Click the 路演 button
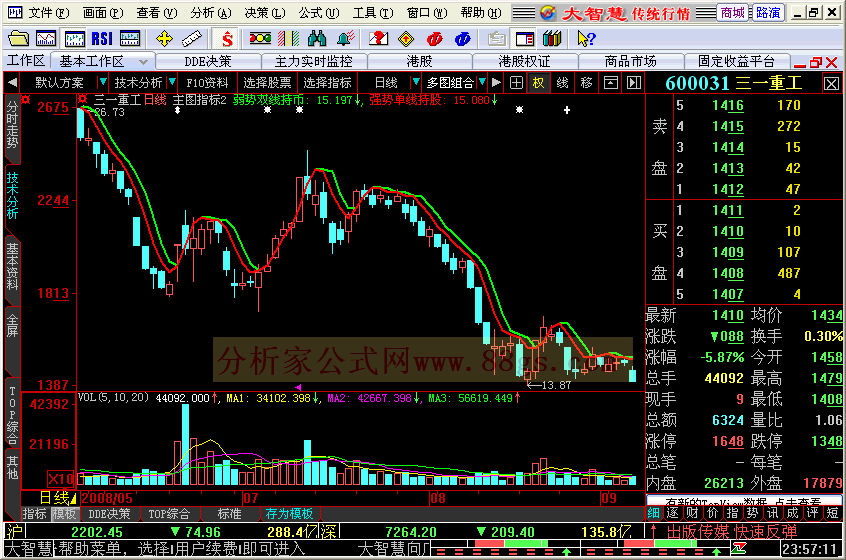The height and width of the screenshot is (560, 846). [767, 12]
